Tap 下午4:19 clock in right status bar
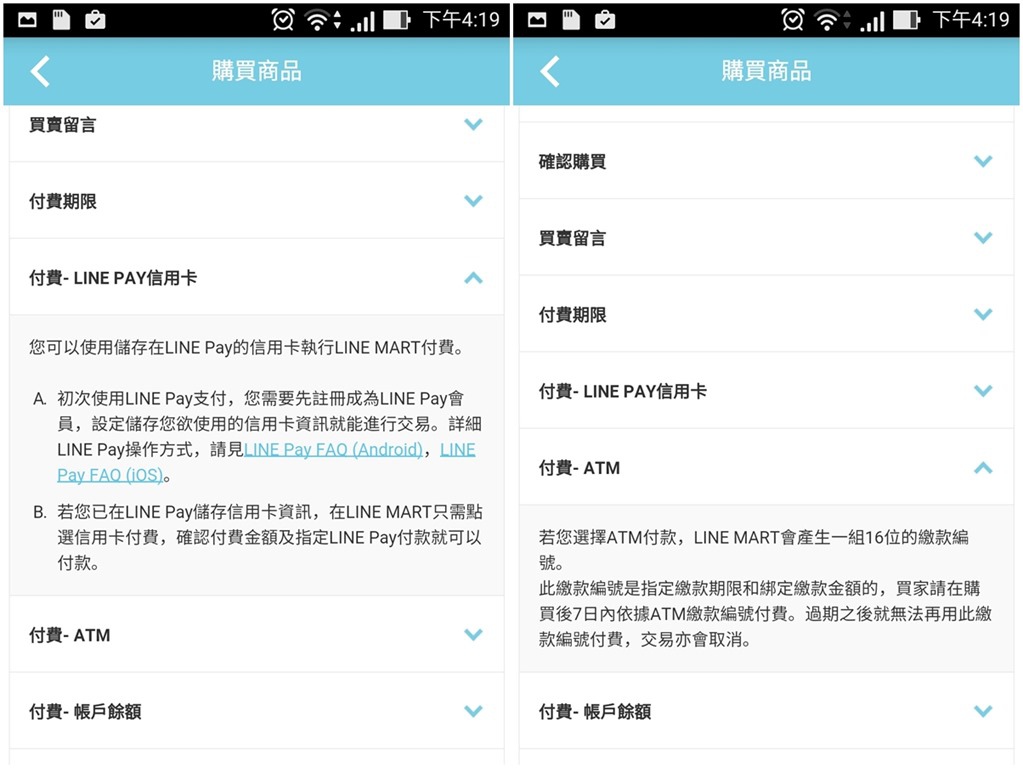 pyautogui.click(x=971, y=20)
